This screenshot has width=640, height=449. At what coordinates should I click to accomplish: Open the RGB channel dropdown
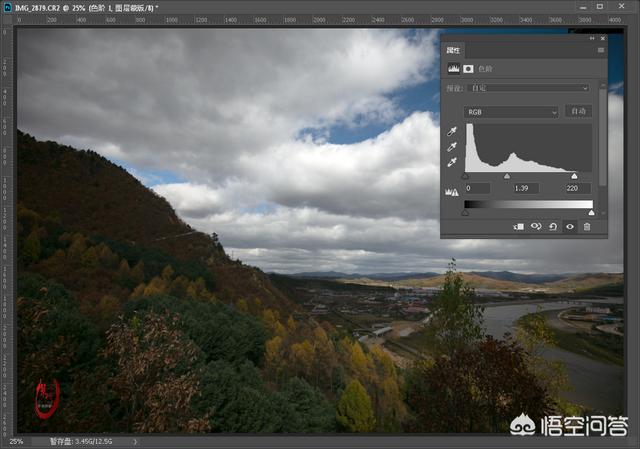tap(511, 112)
